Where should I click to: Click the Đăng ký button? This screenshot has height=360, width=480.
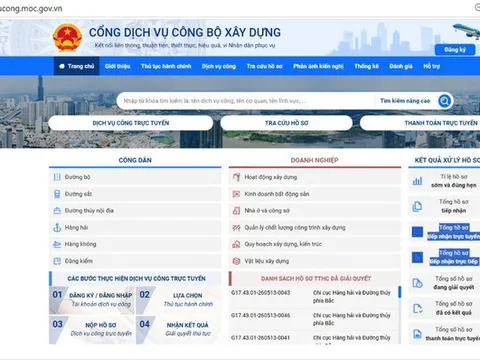coord(455,50)
